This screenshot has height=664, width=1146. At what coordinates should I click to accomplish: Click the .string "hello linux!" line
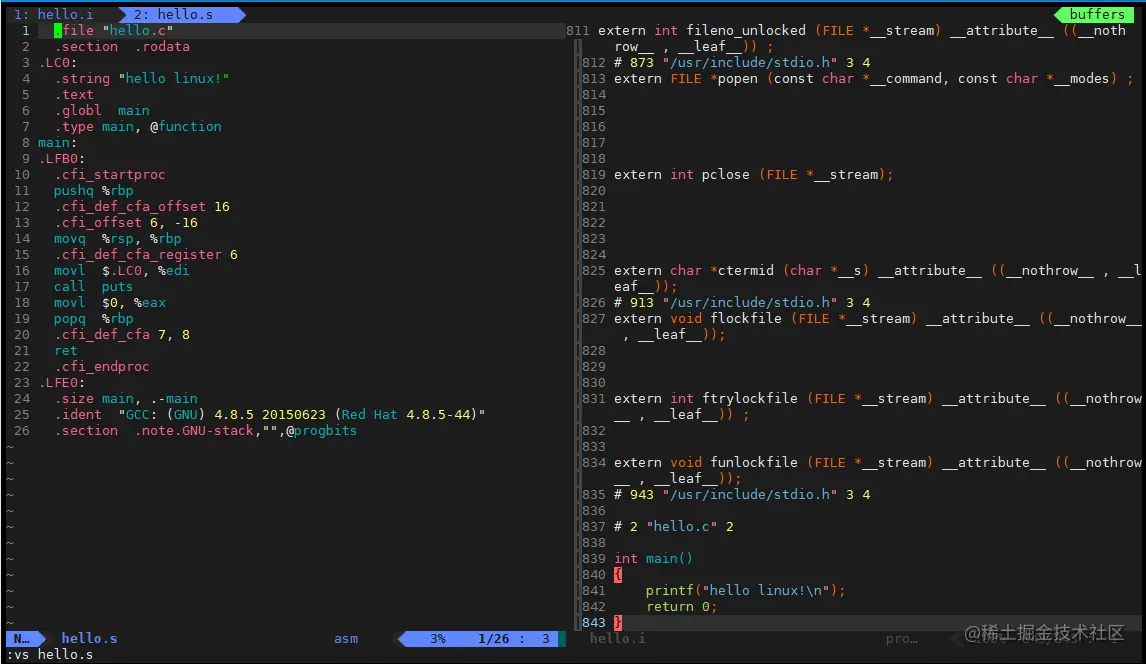coord(142,78)
